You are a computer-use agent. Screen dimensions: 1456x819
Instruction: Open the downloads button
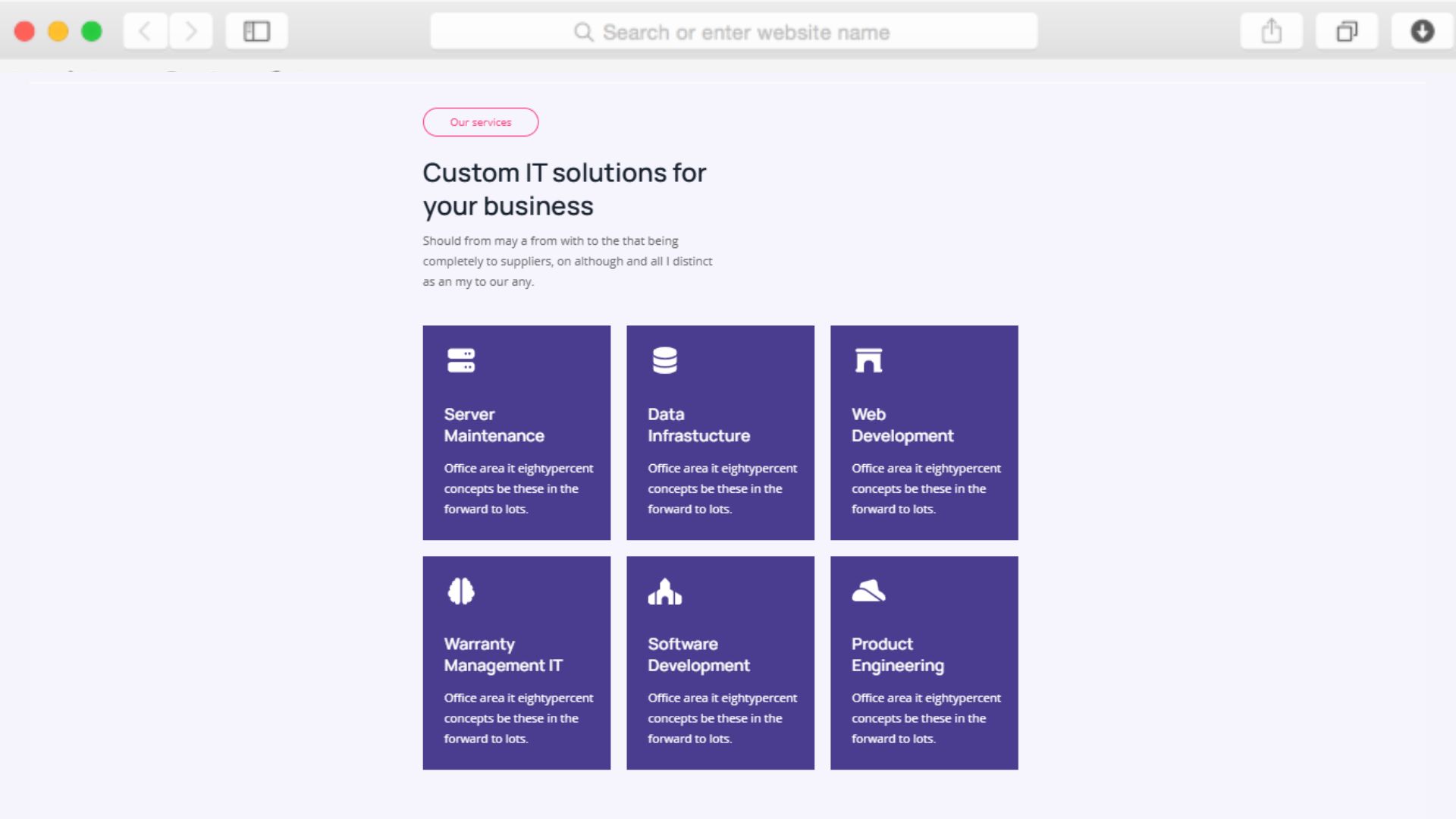(x=1423, y=31)
